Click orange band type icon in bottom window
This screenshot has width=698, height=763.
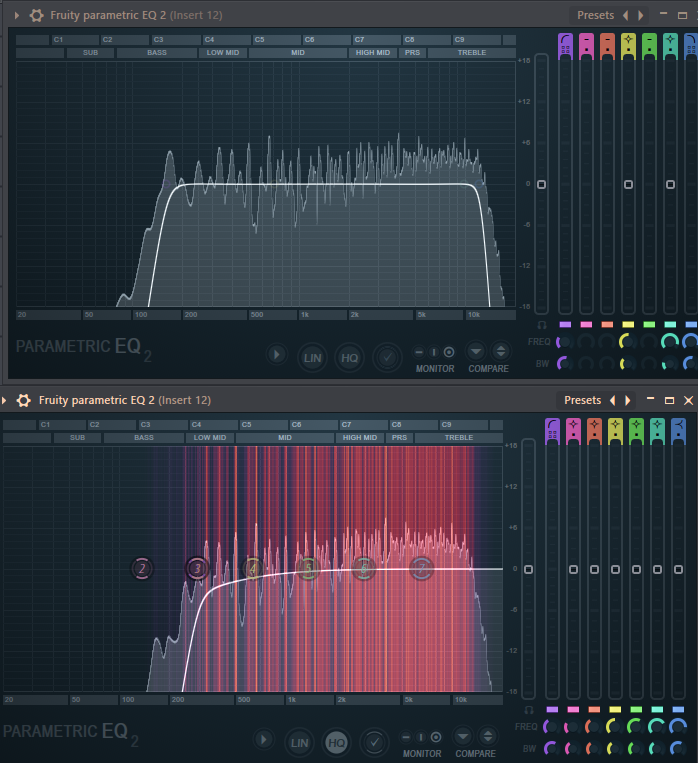(594, 431)
